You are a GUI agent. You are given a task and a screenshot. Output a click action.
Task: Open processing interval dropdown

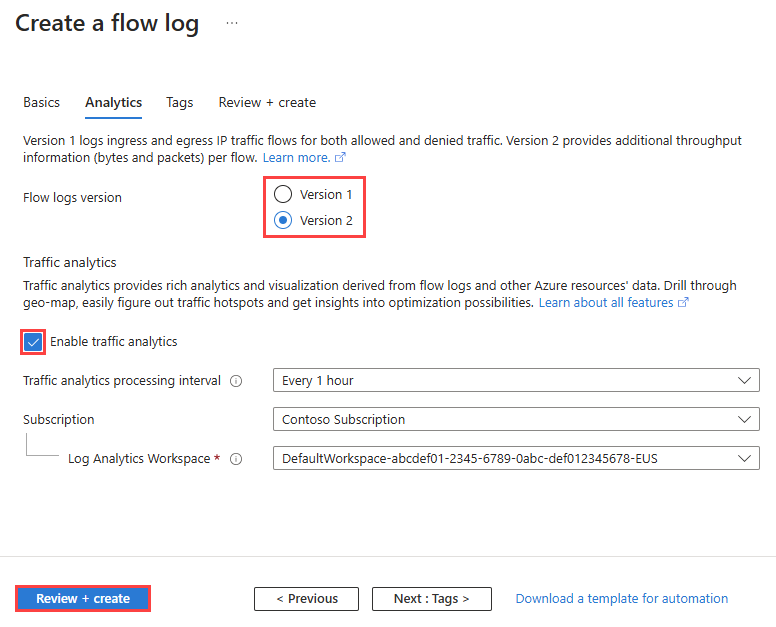tap(515, 380)
